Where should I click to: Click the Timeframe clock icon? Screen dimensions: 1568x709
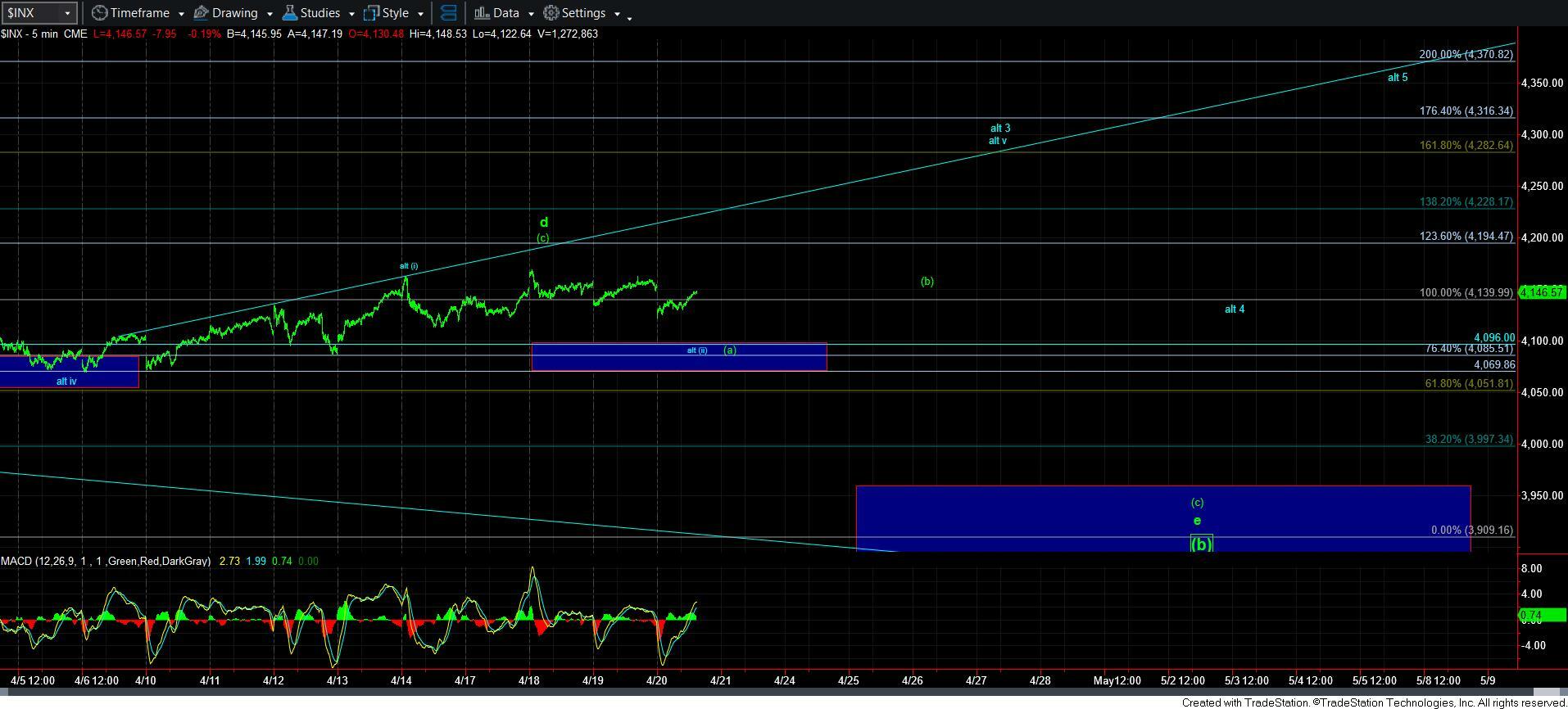(x=99, y=13)
